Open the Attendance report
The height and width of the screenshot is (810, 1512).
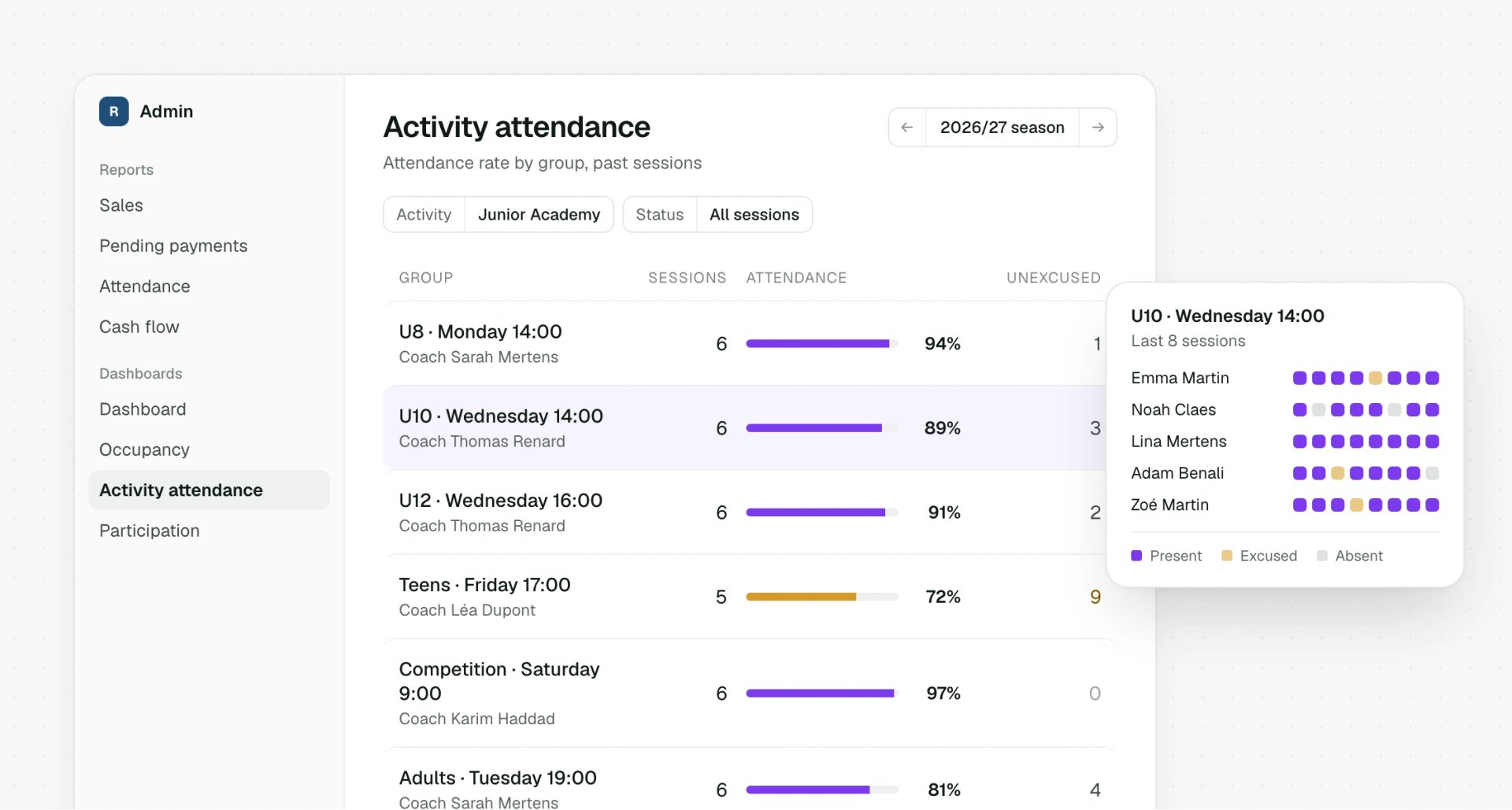(x=145, y=287)
